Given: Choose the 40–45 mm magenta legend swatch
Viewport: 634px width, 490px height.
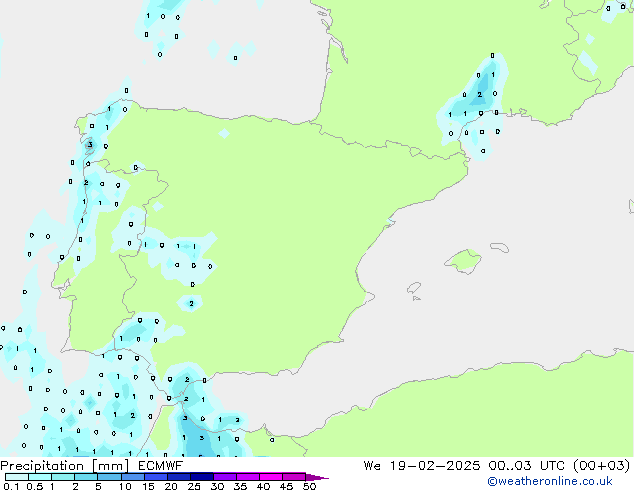Looking at the screenshot, I should coord(271,477).
